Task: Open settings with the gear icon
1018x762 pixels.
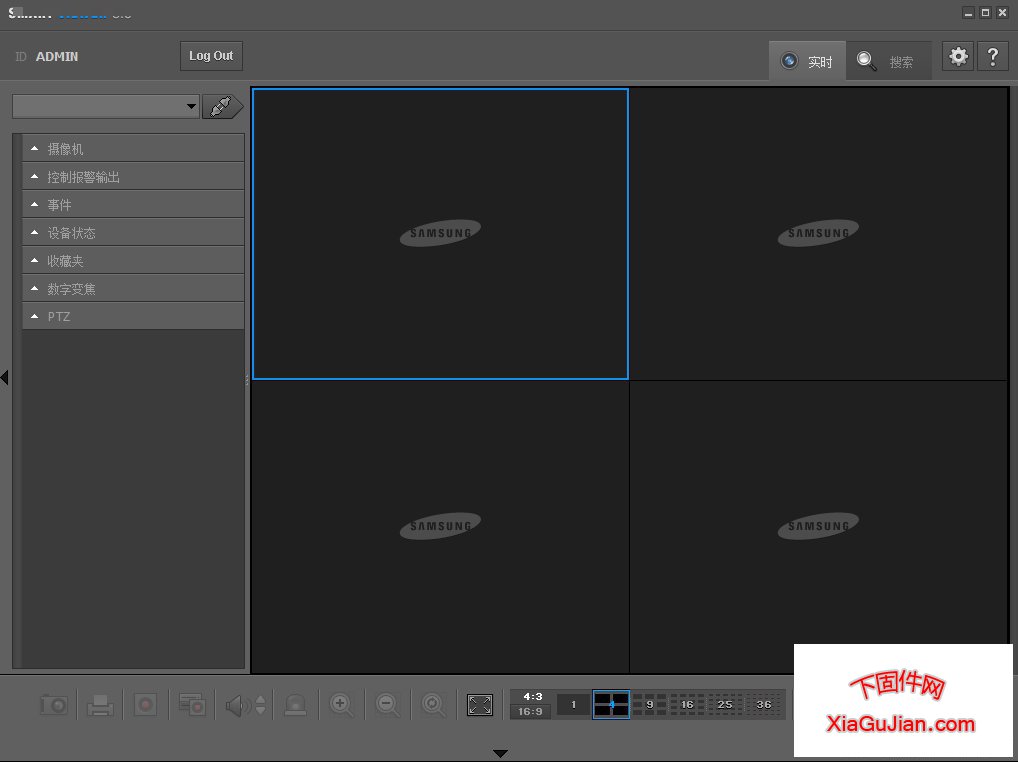Action: coord(958,57)
